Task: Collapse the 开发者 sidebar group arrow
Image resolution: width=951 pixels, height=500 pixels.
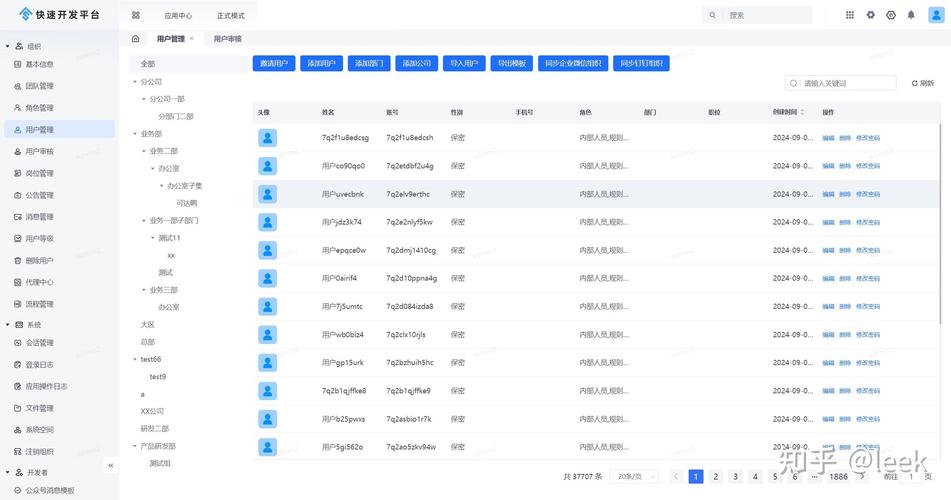Action: pos(7,472)
